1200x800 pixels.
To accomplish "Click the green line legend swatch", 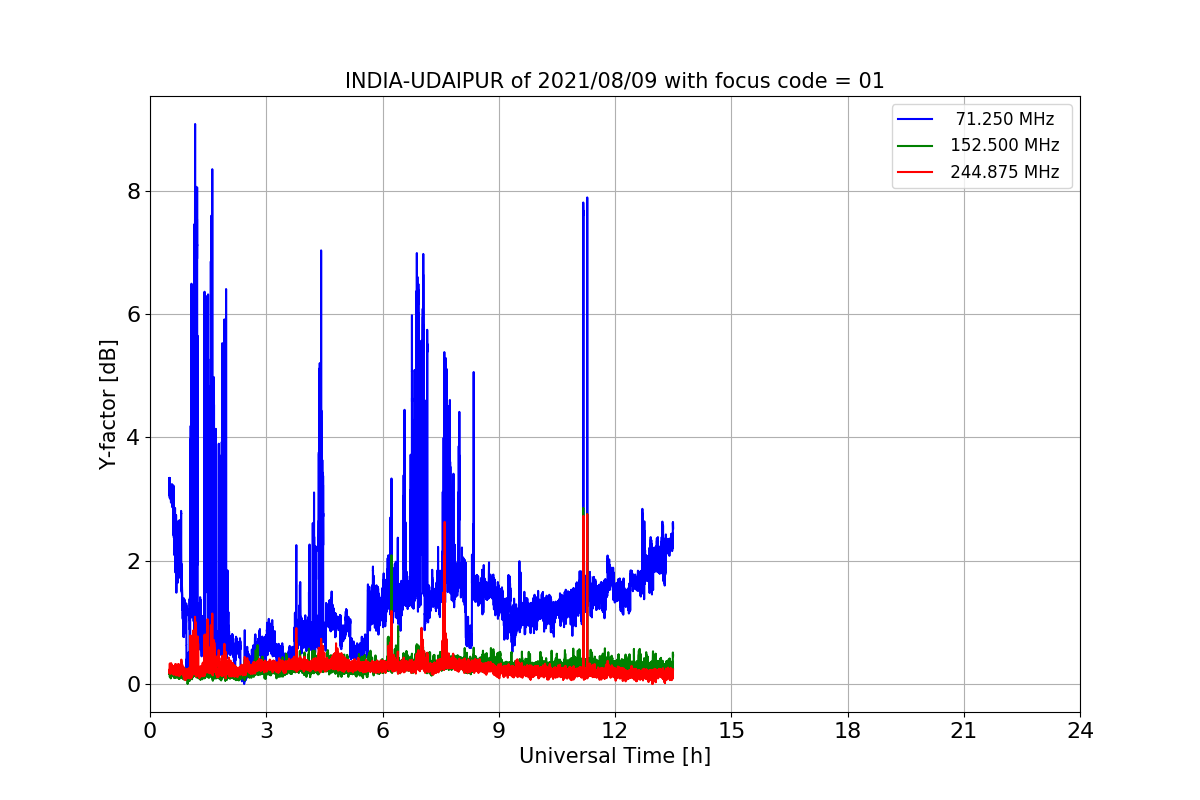I will 916,145.
